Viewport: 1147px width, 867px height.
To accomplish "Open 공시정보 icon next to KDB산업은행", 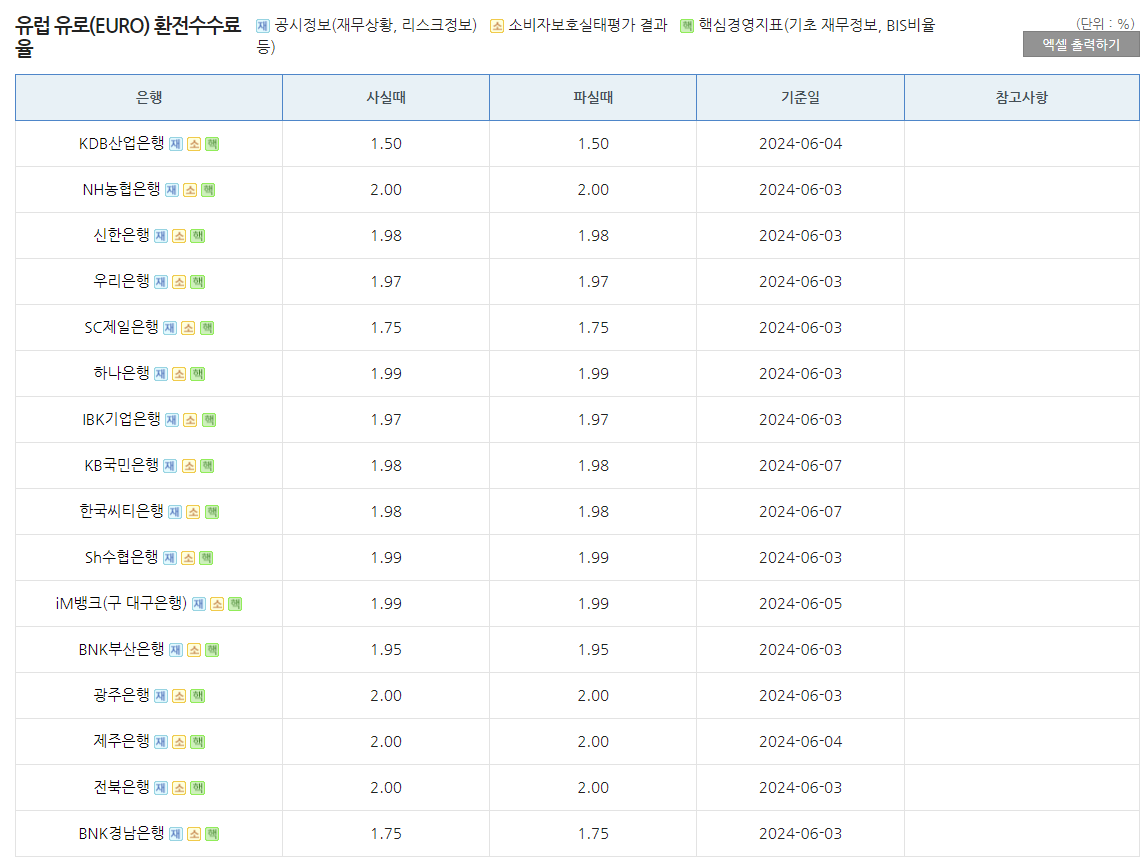I will click(x=176, y=144).
